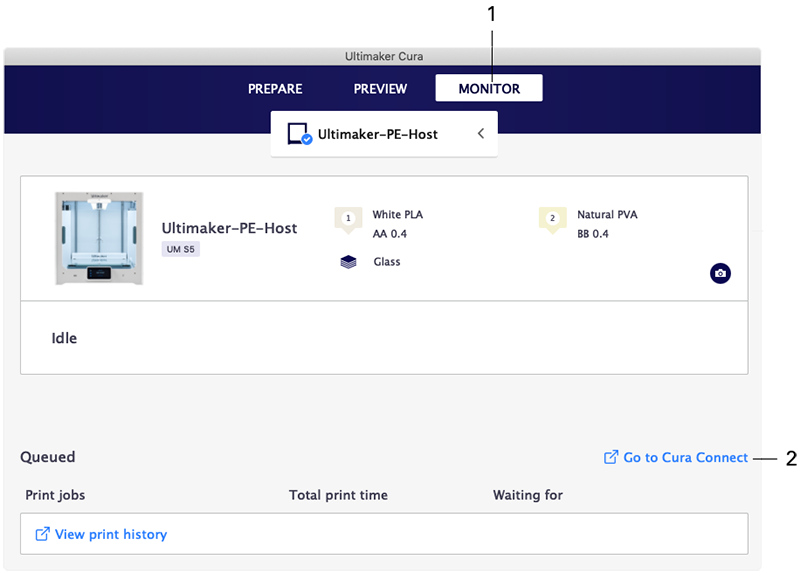The height and width of the screenshot is (573, 800).
Task: Open the View print history link
Action: coord(110,534)
